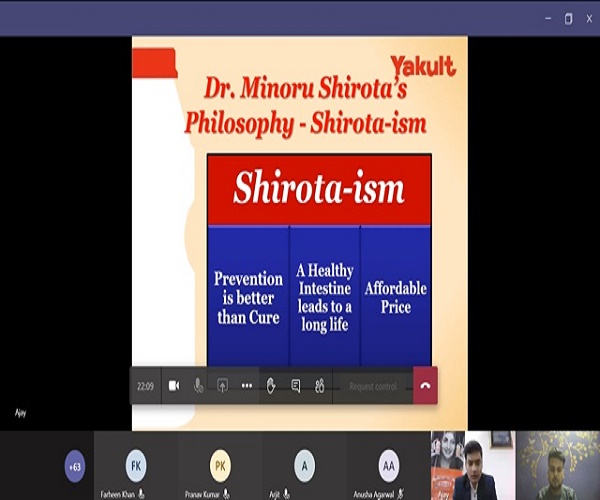
Task: Select Farheen Khan's FK avatar
Action: click(x=136, y=466)
